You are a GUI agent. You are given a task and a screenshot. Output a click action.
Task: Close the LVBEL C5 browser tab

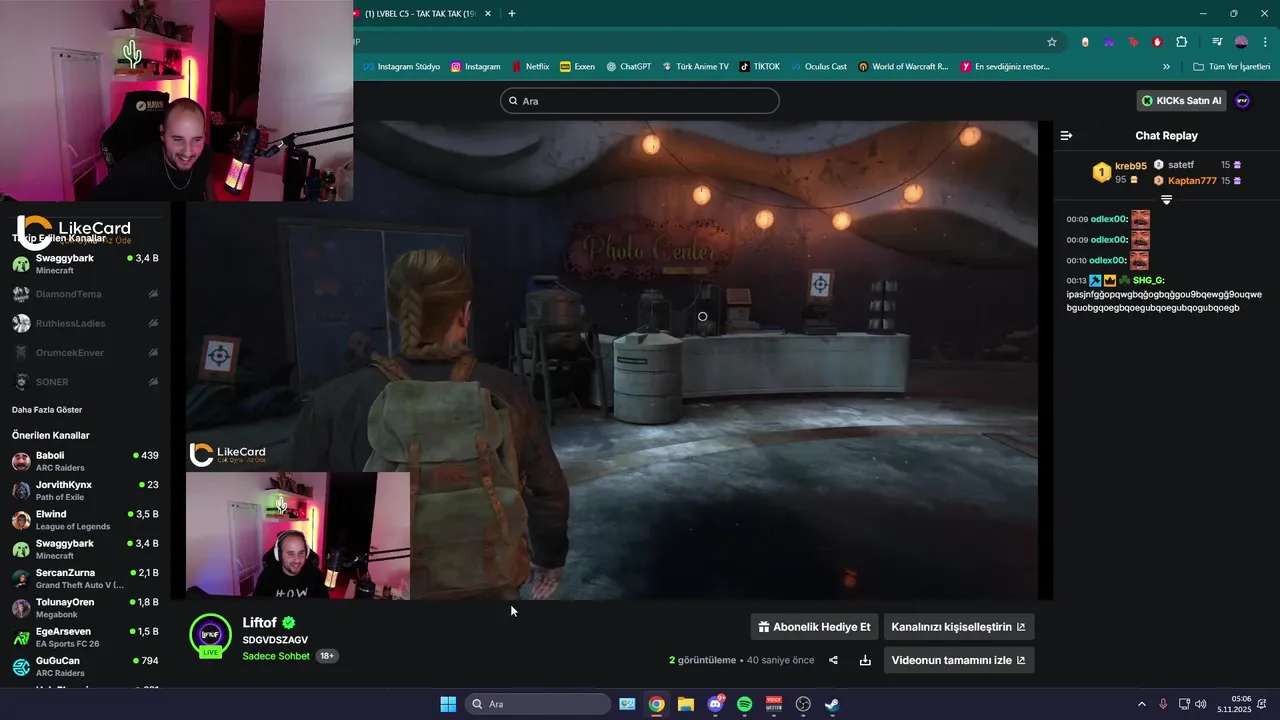click(x=488, y=14)
